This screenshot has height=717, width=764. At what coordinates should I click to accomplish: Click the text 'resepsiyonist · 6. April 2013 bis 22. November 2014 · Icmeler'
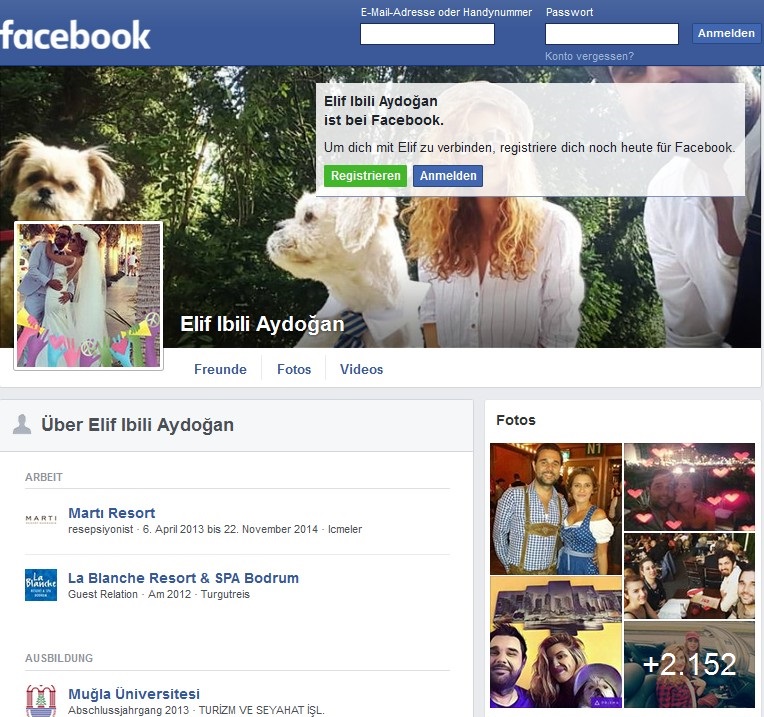[x=215, y=529]
